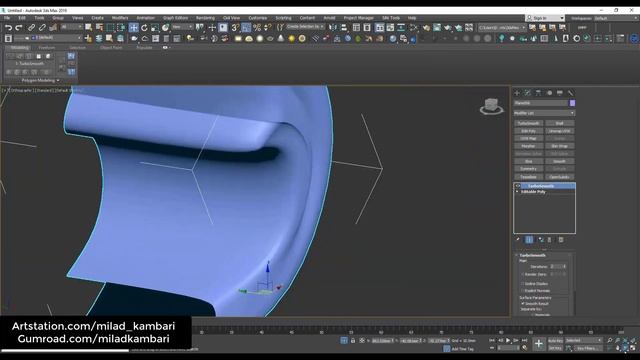Open the reference coordinate system dropdown

[182, 27]
